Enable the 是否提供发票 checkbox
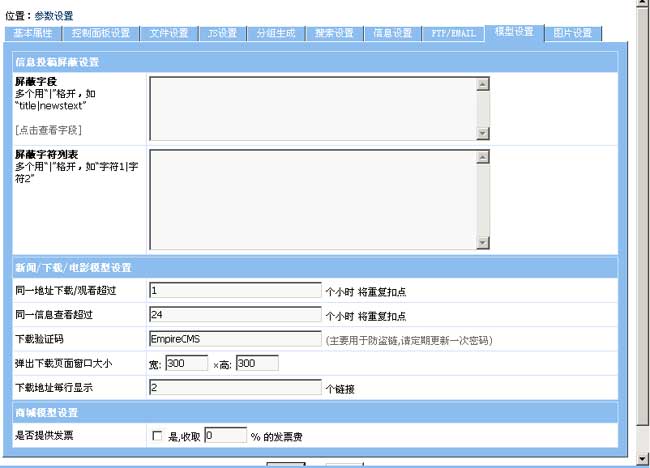This screenshot has width=650, height=468. coord(156,436)
